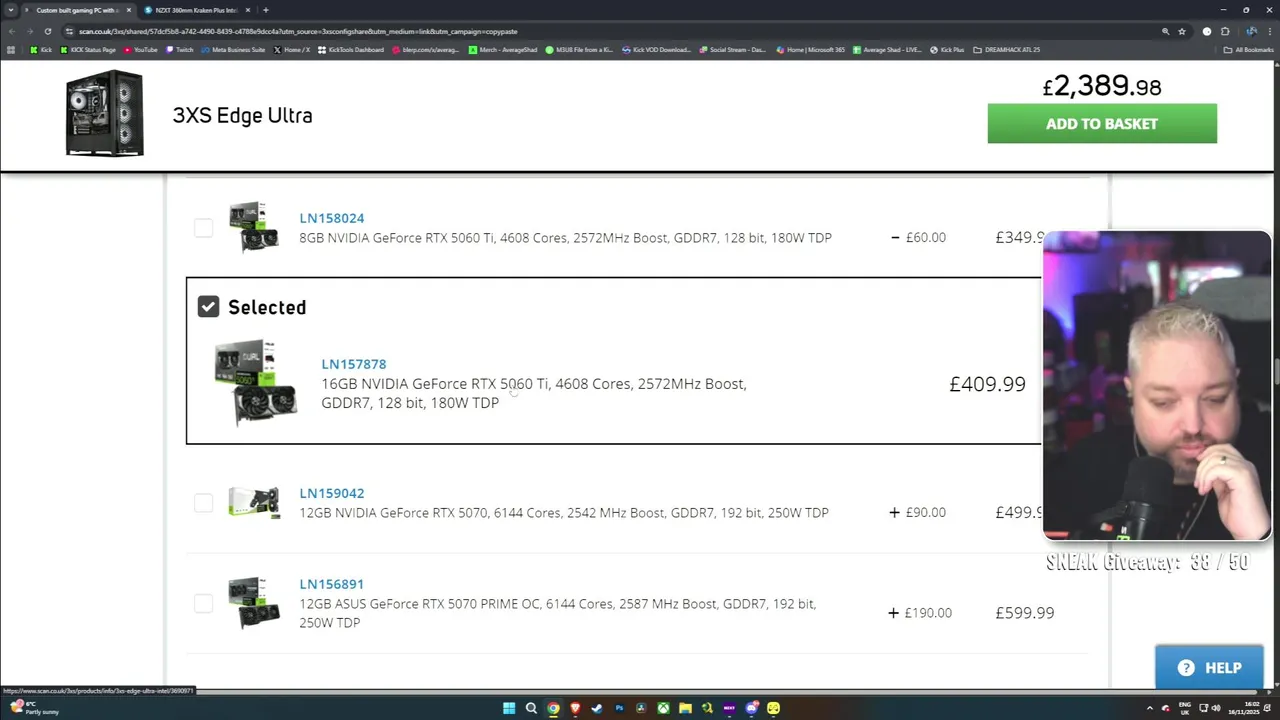
Task: Open product link LN159042
Action: (x=331, y=493)
